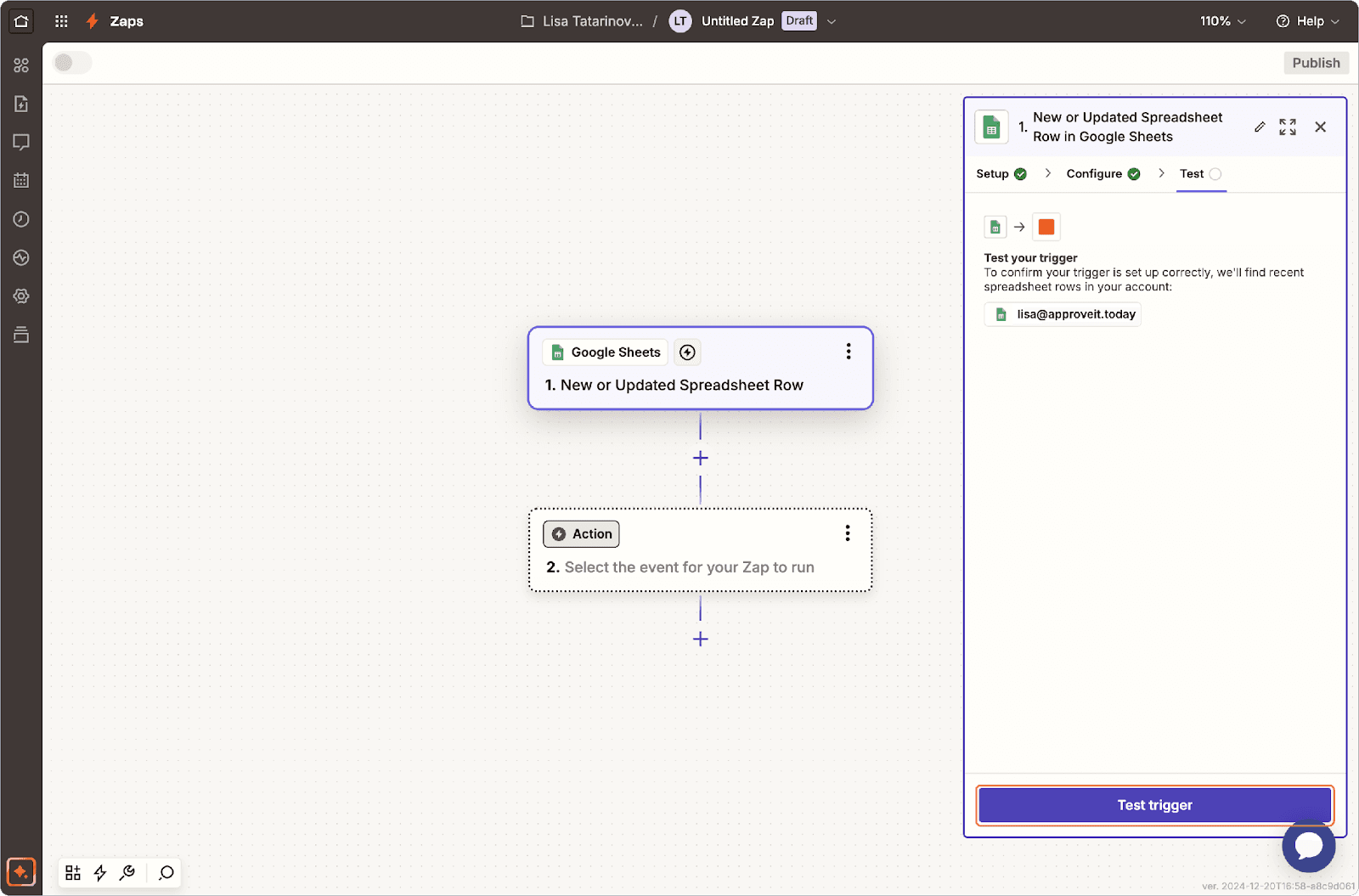The image size is (1359, 896).
Task: Select the Google Sheets app chip on step 1
Action: click(x=606, y=352)
